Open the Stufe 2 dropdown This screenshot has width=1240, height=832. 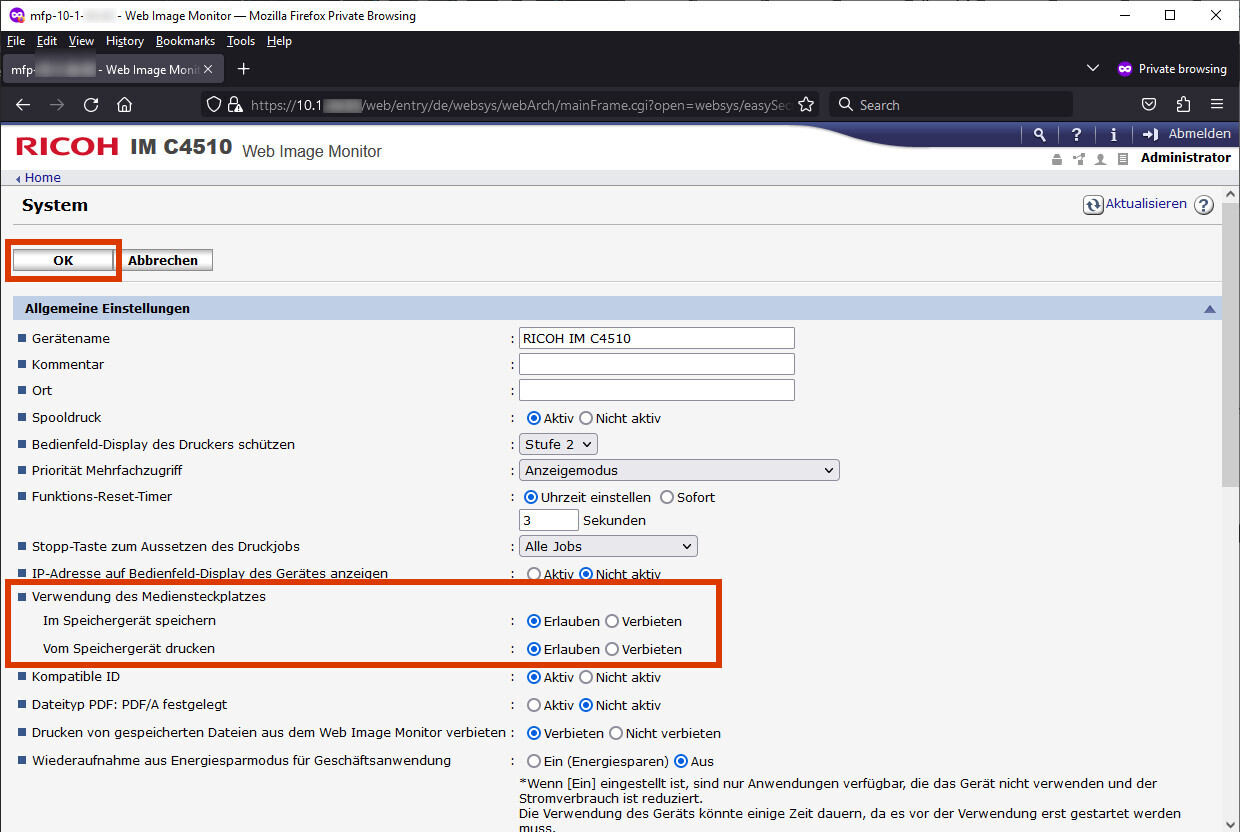pyautogui.click(x=558, y=444)
